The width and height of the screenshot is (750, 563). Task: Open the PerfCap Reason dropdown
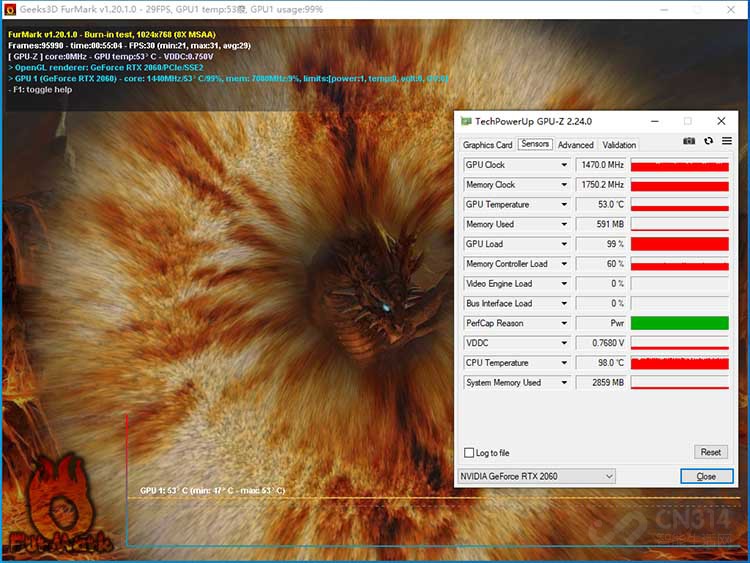564,323
